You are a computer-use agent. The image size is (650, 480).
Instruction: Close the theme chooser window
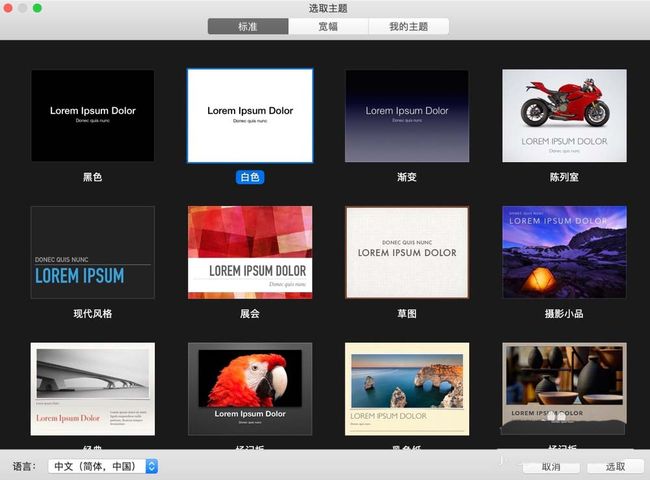[x=8, y=8]
